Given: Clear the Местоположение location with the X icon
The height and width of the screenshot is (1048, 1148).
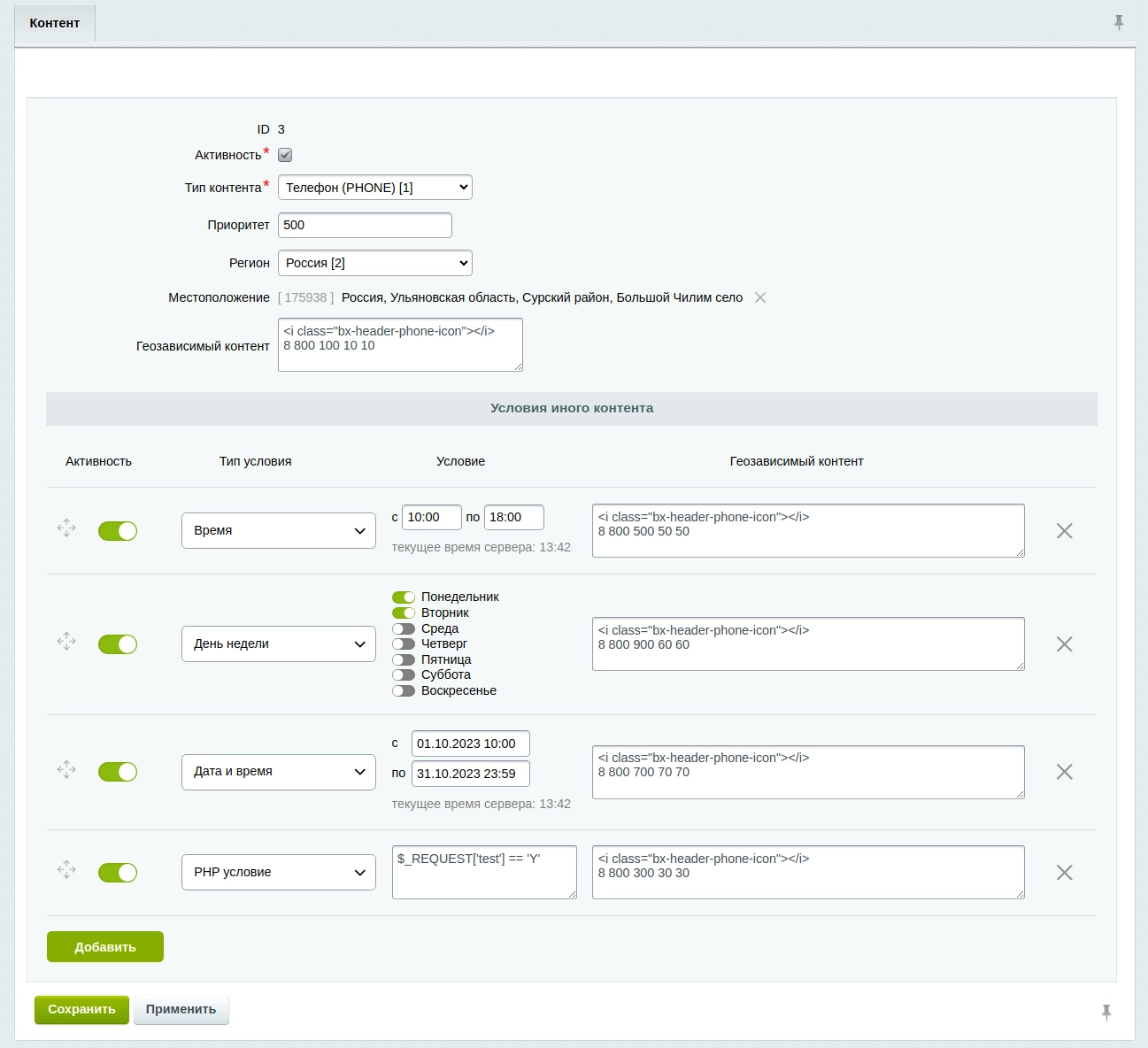Looking at the screenshot, I should [760, 298].
